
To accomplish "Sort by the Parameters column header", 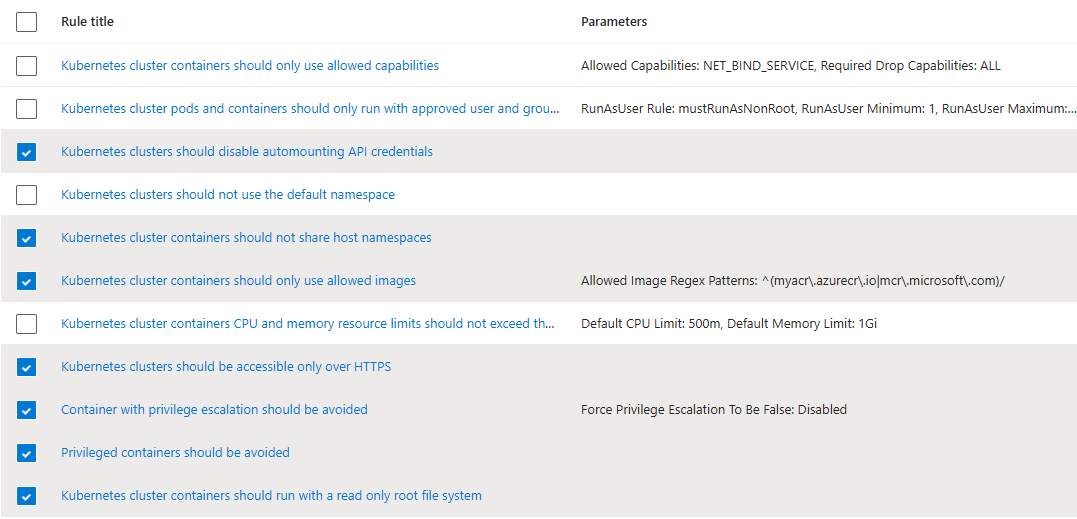I will click(614, 22).
